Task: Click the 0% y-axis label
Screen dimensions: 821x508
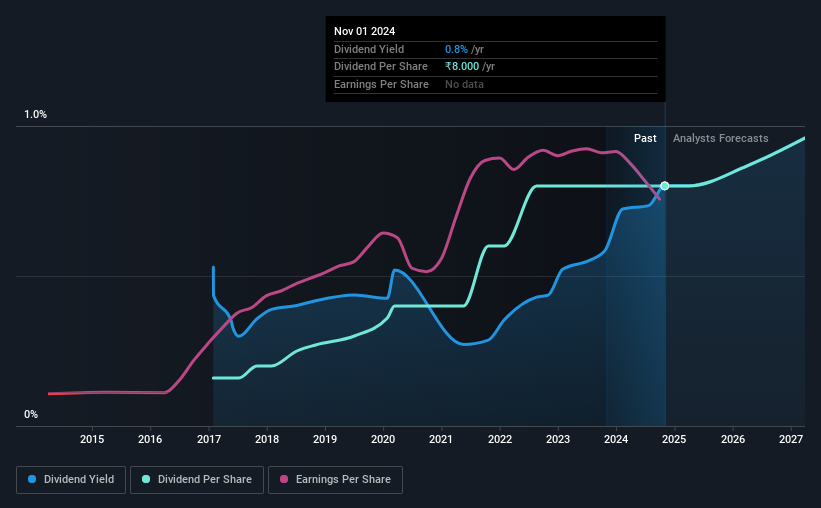Action: click(31, 414)
